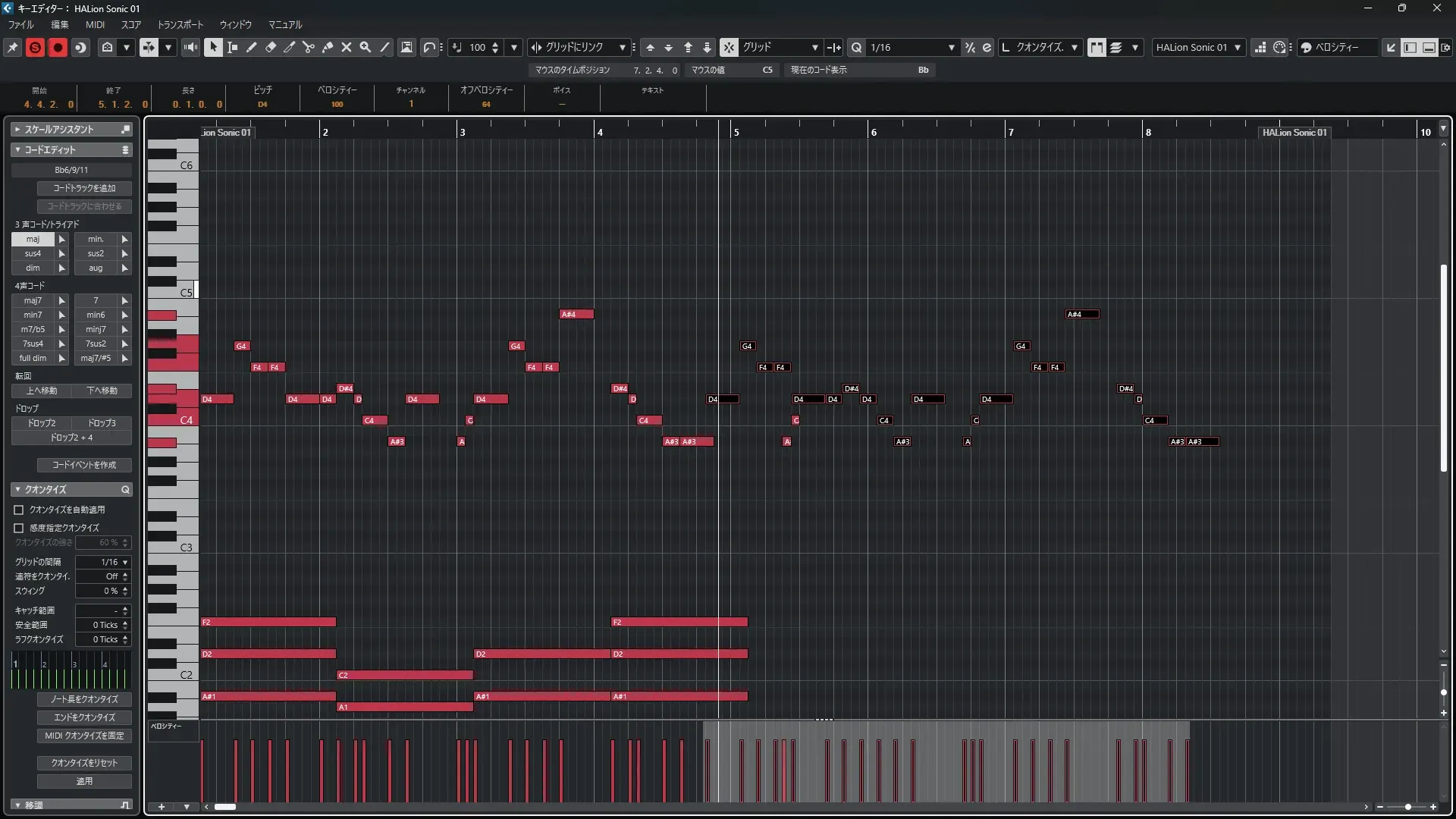
Task: Open the MIDI menu
Action: point(95,24)
